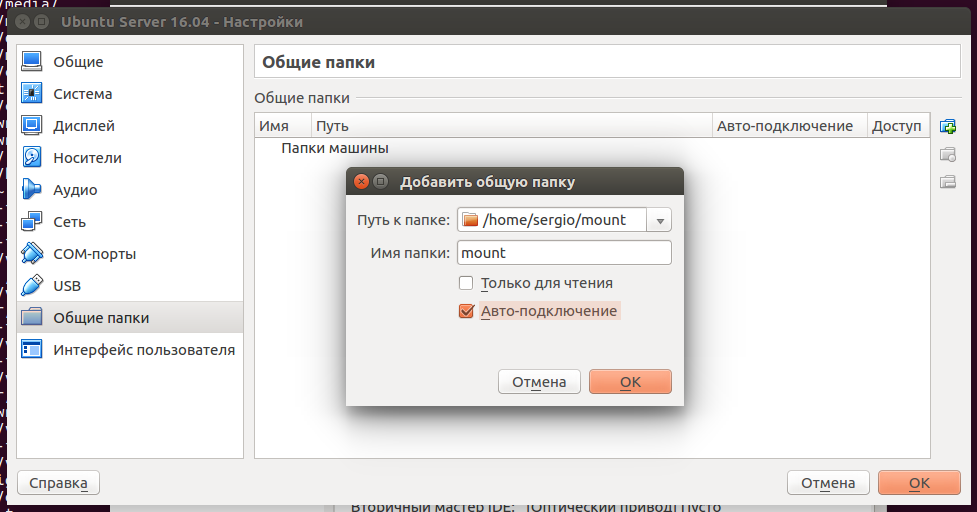Image resolution: width=977 pixels, height=512 pixels.
Task: Click the edit shared folder icon
Action: pyautogui.click(x=948, y=154)
